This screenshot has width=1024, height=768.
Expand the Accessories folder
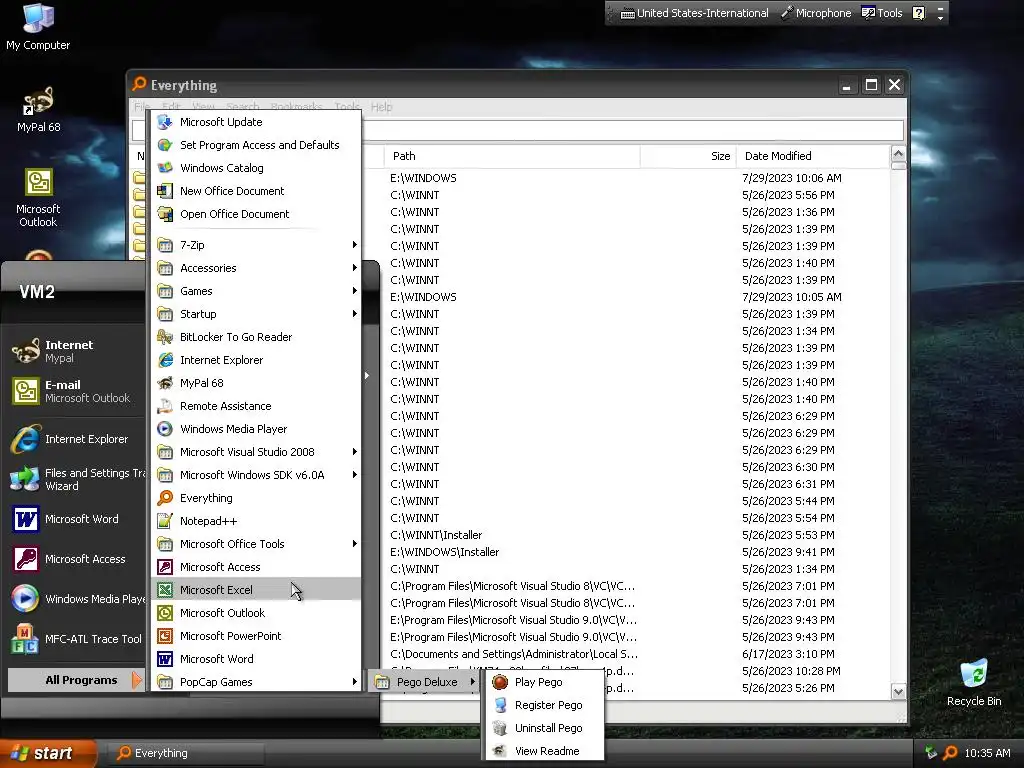(x=256, y=268)
